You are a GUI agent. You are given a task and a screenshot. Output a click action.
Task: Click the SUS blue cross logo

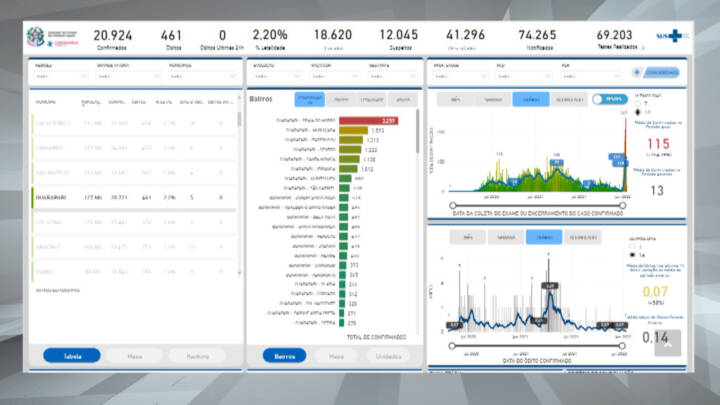click(x=675, y=36)
